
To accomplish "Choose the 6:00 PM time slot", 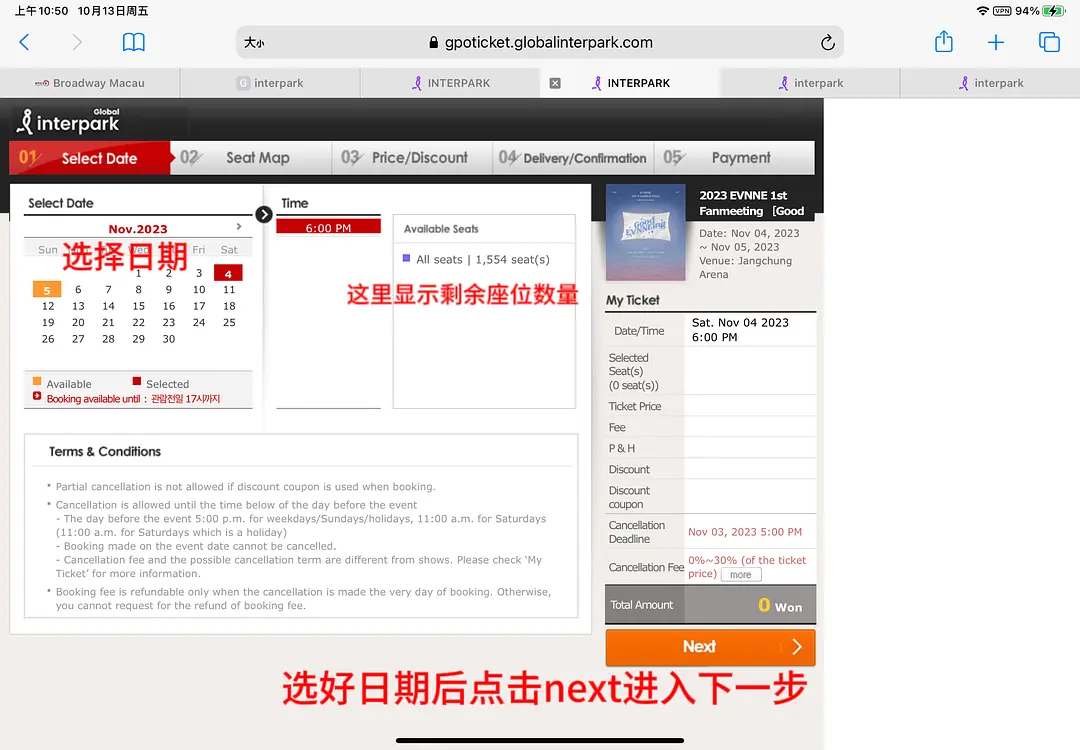I will [x=329, y=227].
